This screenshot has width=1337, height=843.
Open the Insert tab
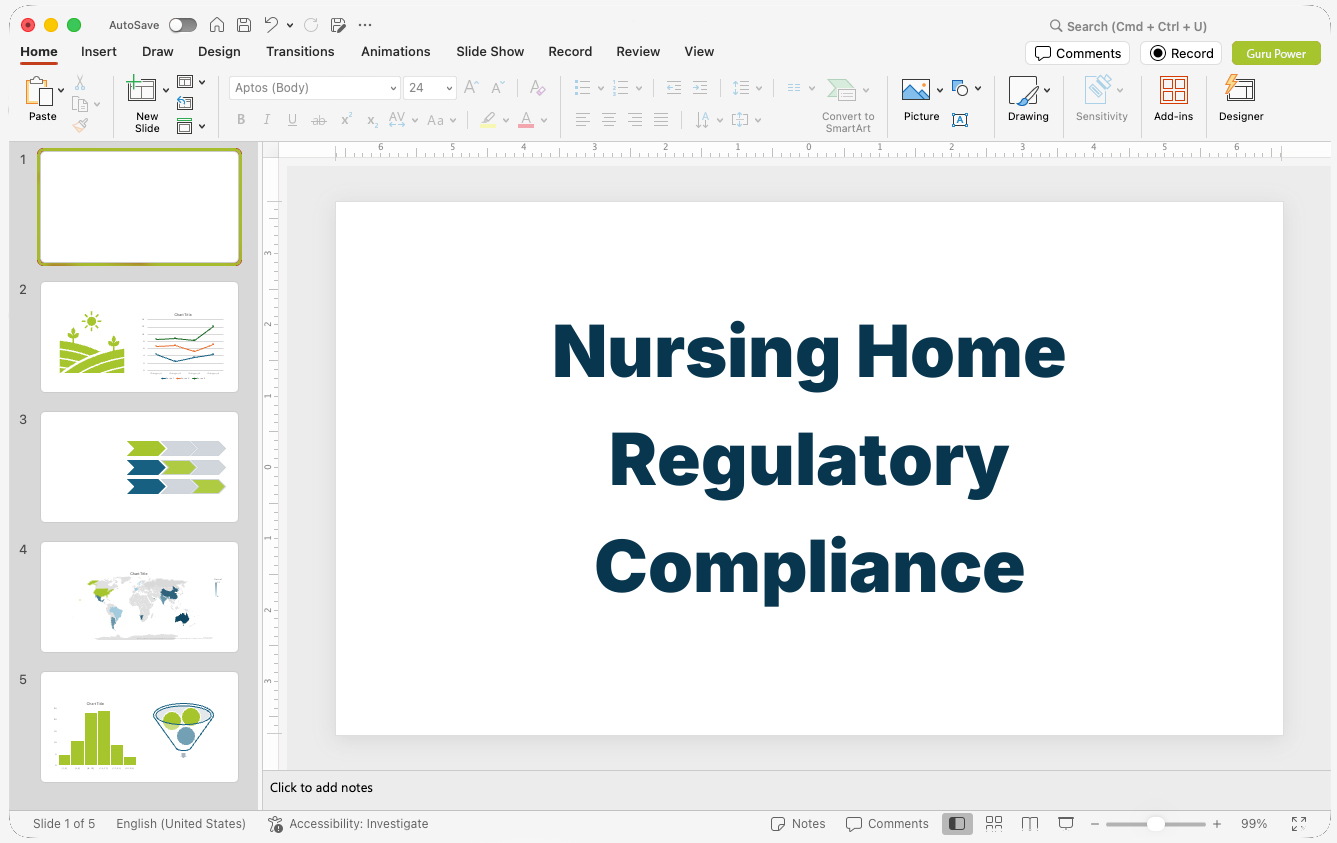99,51
